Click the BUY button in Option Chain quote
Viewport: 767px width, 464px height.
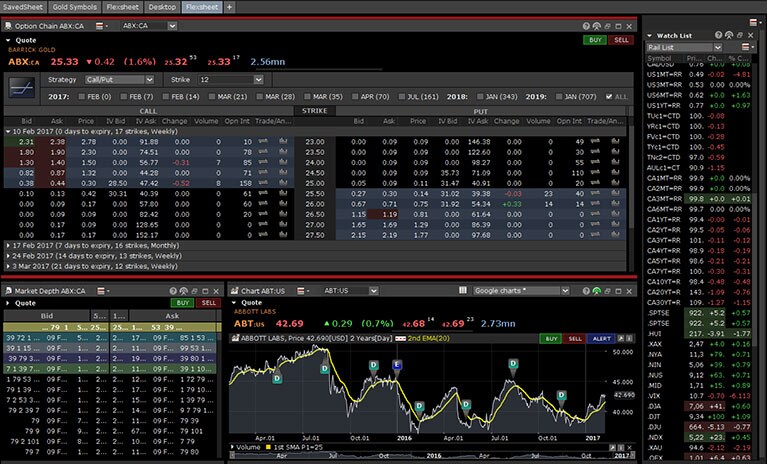click(594, 40)
